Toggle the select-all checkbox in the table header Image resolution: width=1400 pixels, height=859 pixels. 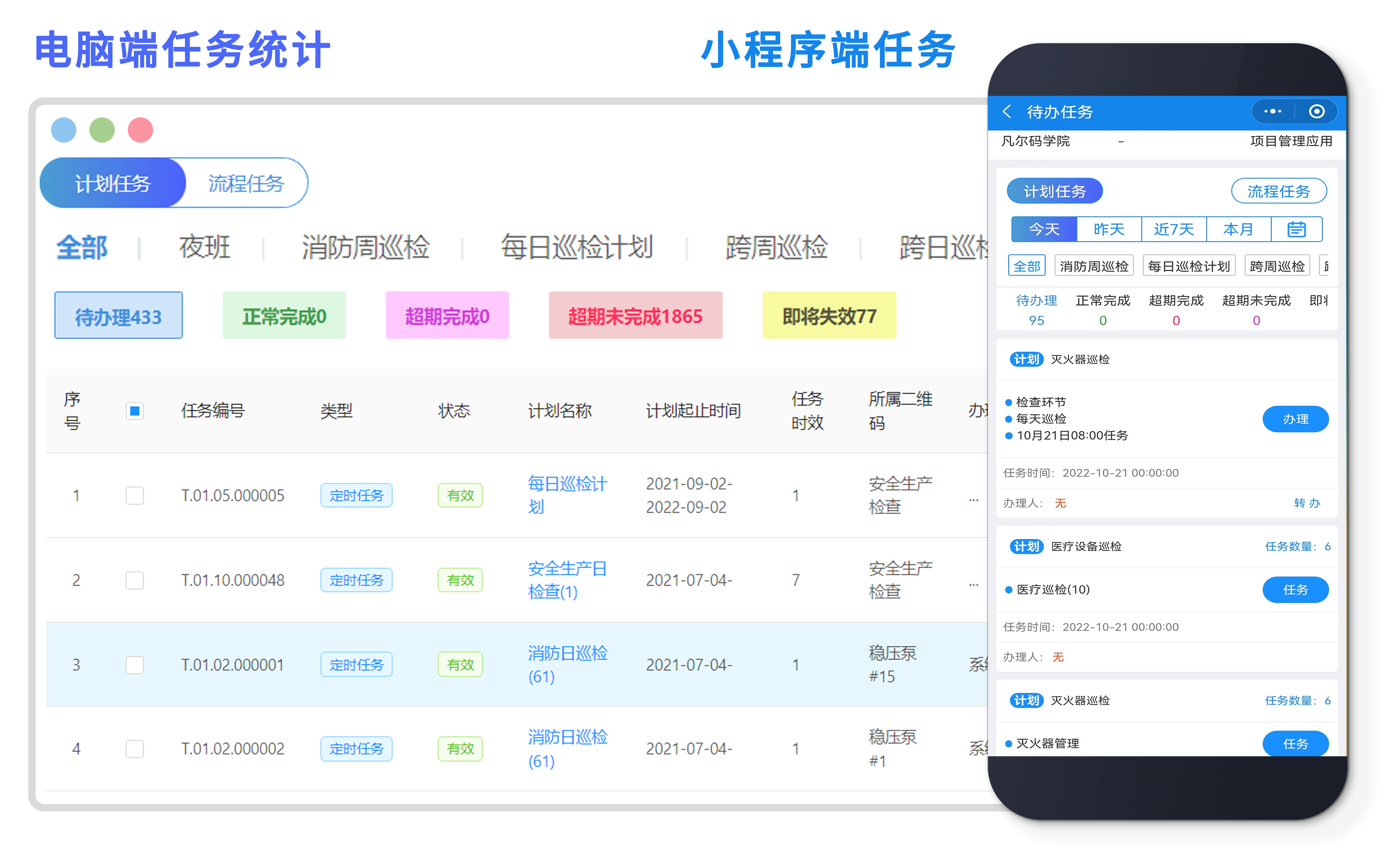pyautogui.click(x=135, y=411)
